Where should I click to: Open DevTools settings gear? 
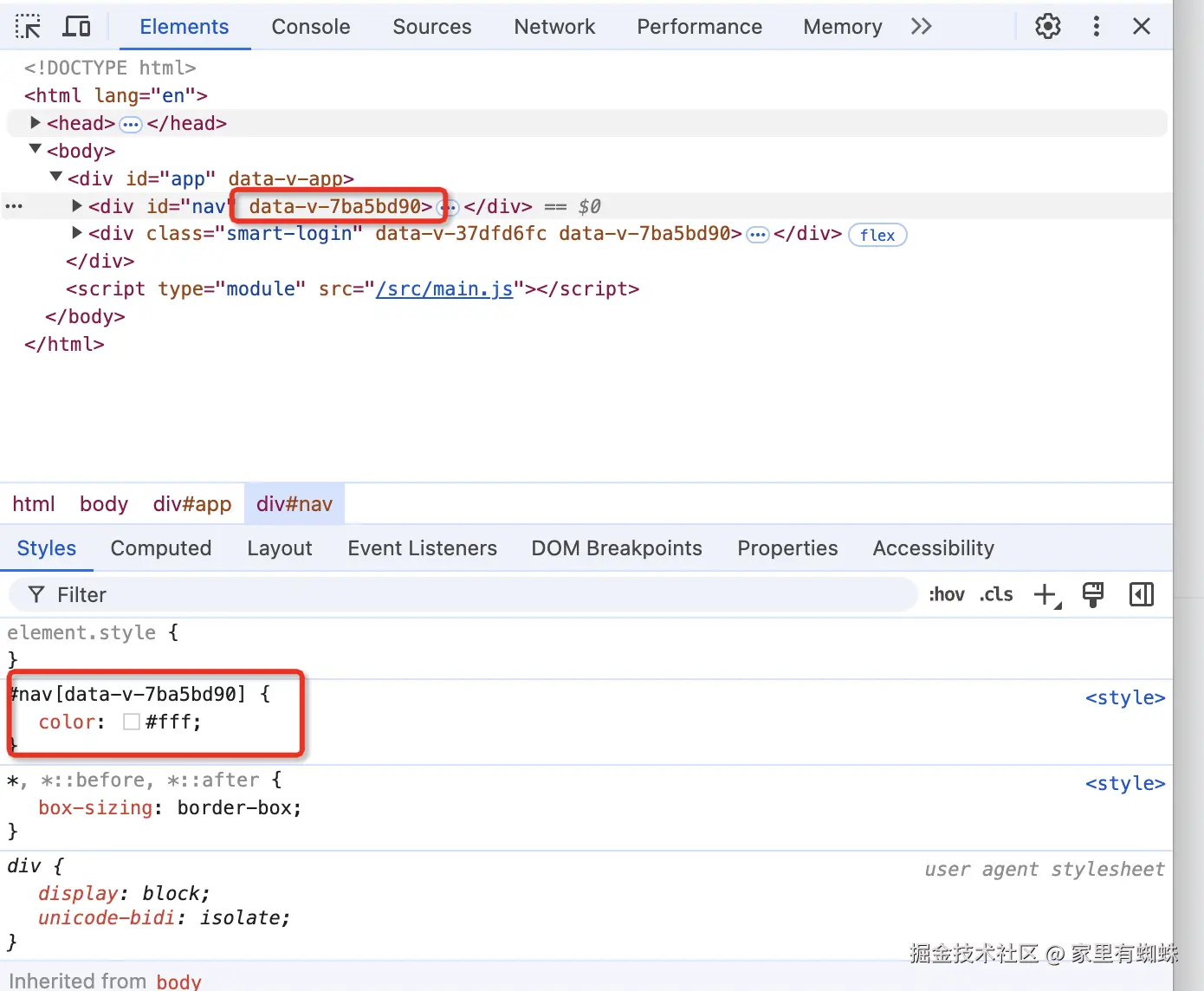click(x=1048, y=27)
